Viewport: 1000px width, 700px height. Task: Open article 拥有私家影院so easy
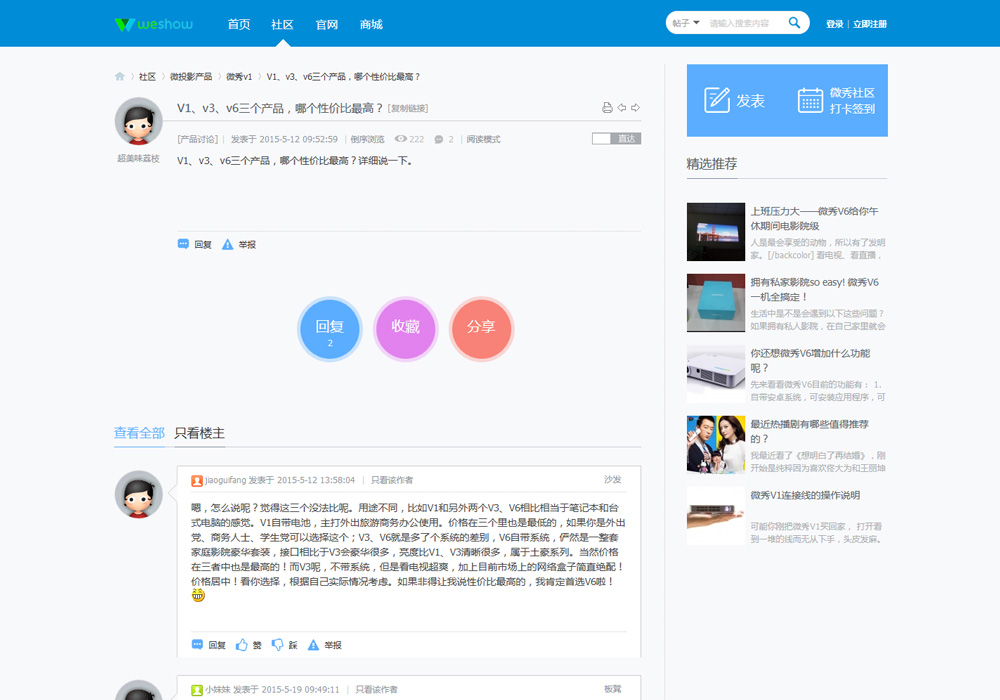coord(814,289)
